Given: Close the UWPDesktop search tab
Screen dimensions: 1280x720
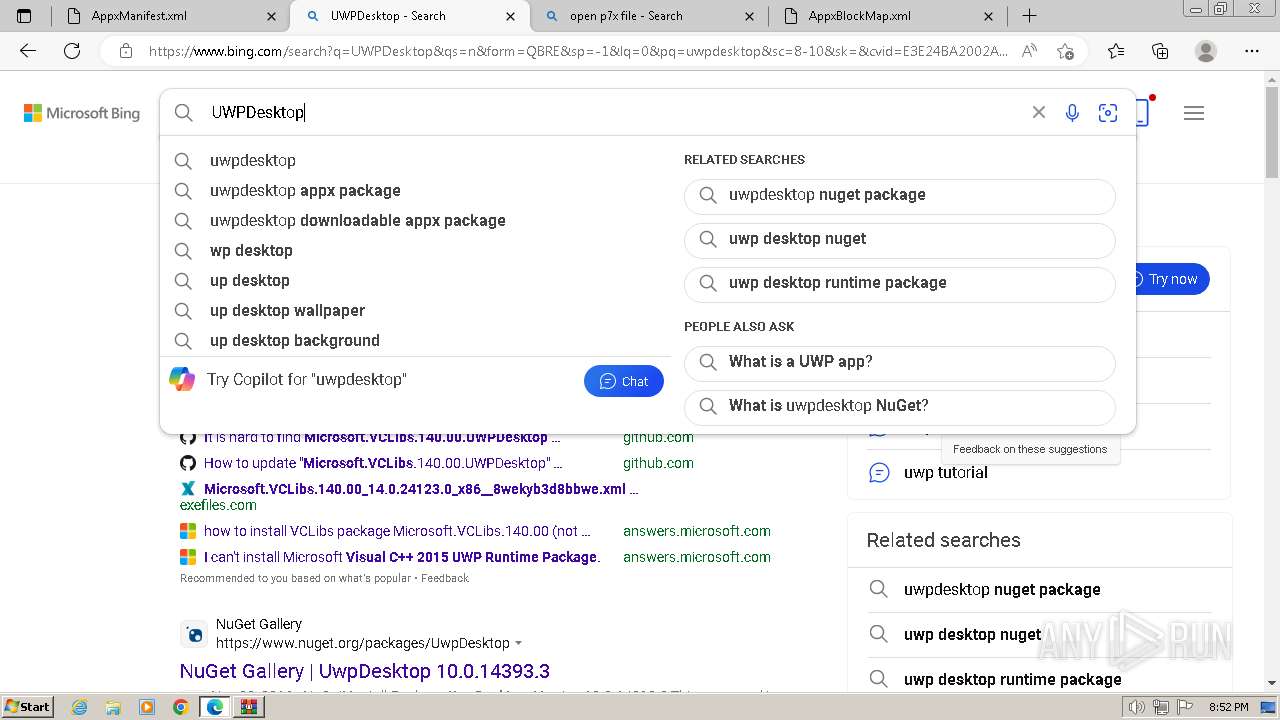Looking at the screenshot, I should pyautogui.click(x=511, y=16).
